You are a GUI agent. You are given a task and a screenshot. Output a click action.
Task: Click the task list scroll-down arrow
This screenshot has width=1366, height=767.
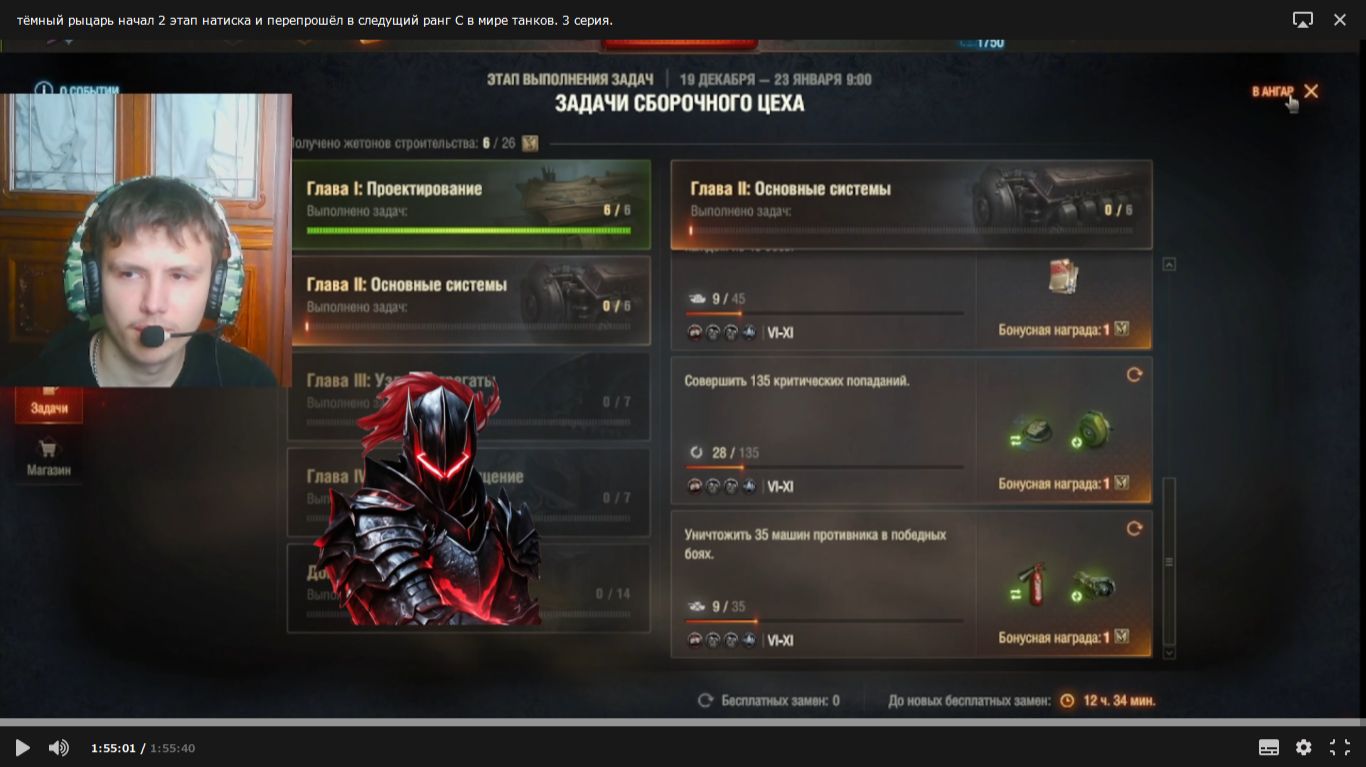[x=1169, y=653]
